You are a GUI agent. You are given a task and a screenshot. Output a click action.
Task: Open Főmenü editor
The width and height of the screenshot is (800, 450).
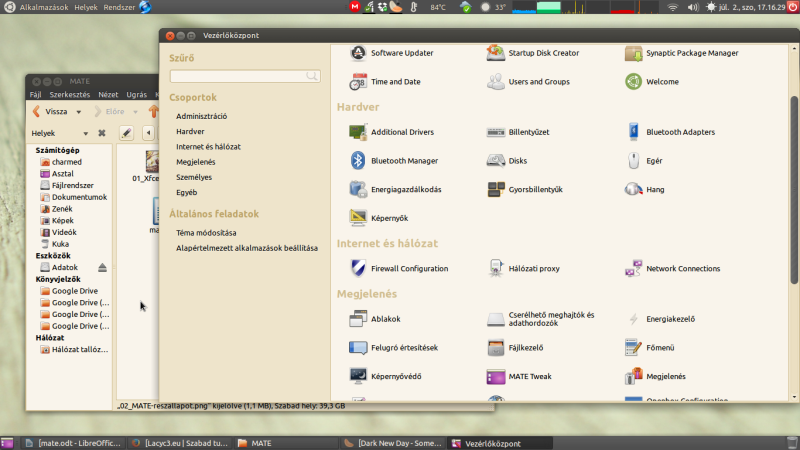point(649,347)
